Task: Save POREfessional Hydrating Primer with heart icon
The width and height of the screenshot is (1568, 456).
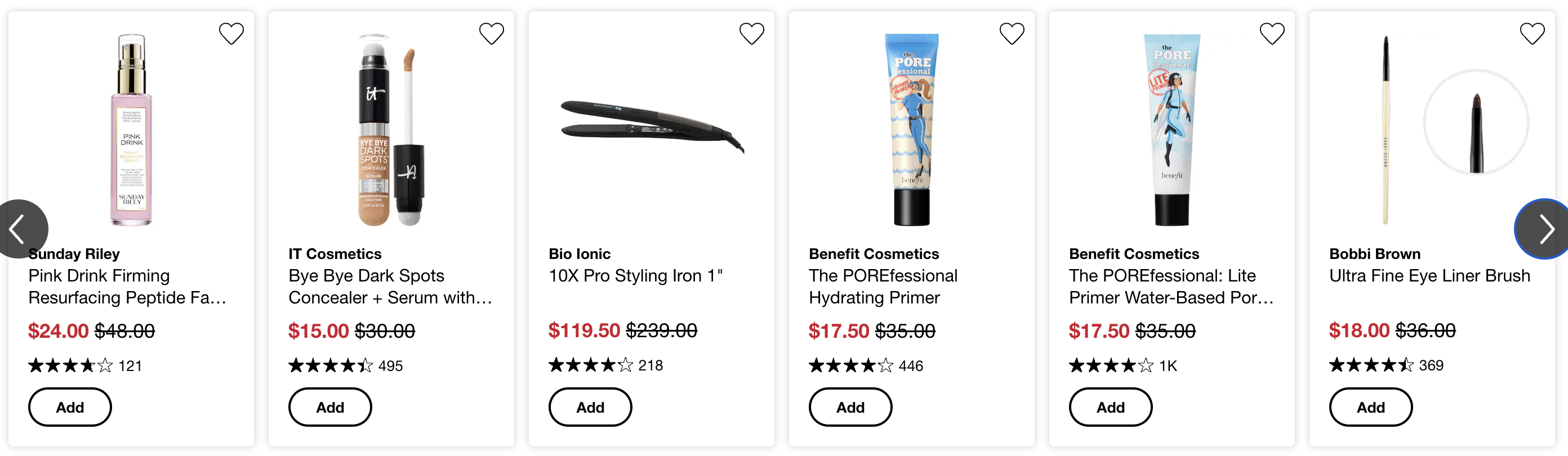Action: coord(1012,33)
